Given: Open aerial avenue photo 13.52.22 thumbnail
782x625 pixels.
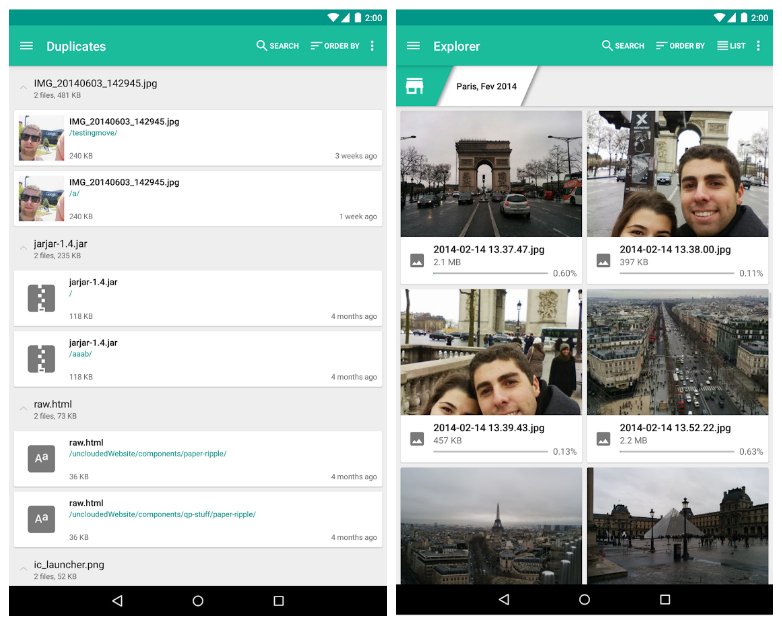Looking at the screenshot, I should [677, 352].
